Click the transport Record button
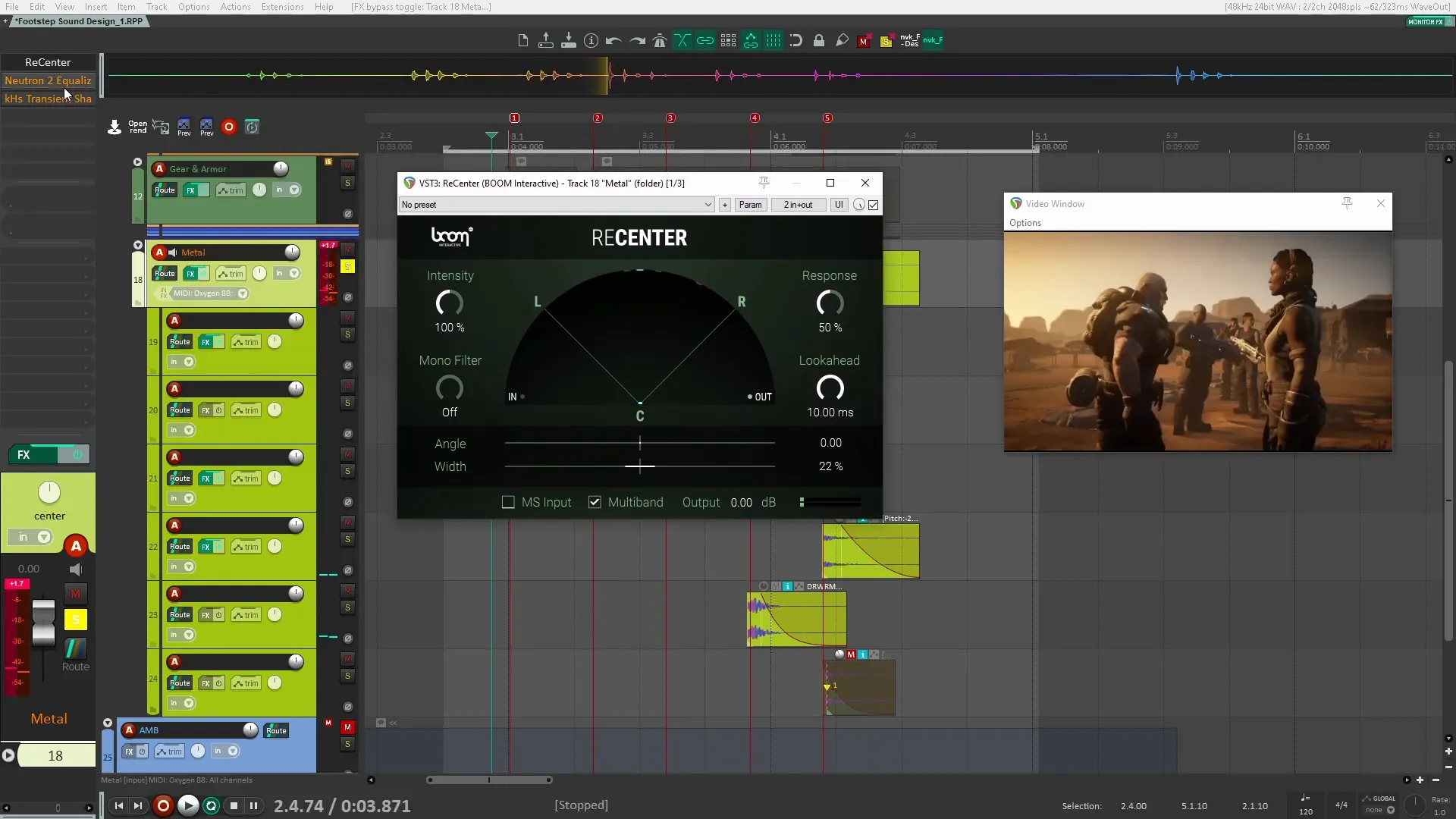This screenshot has height=819, width=1456. click(162, 805)
